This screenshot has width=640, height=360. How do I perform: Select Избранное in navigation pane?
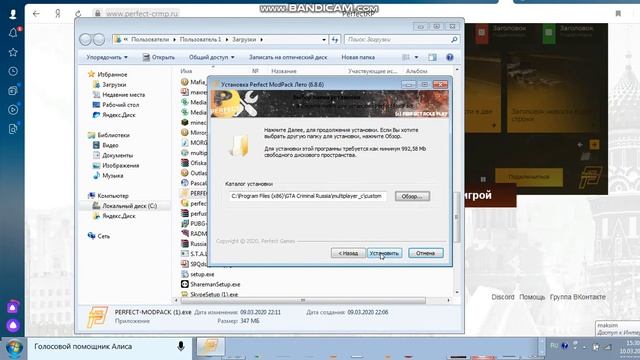coord(108,74)
